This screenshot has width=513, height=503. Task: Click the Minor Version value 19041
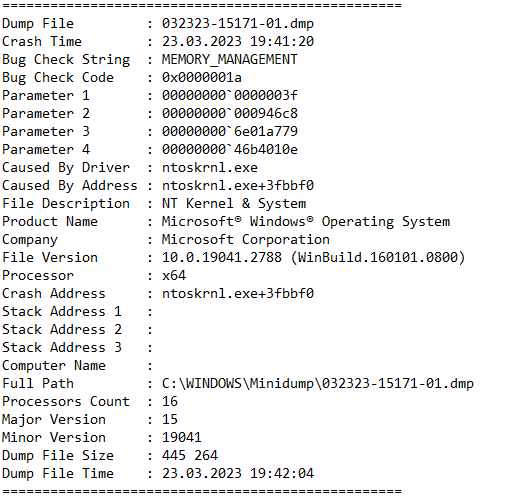[182, 438]
